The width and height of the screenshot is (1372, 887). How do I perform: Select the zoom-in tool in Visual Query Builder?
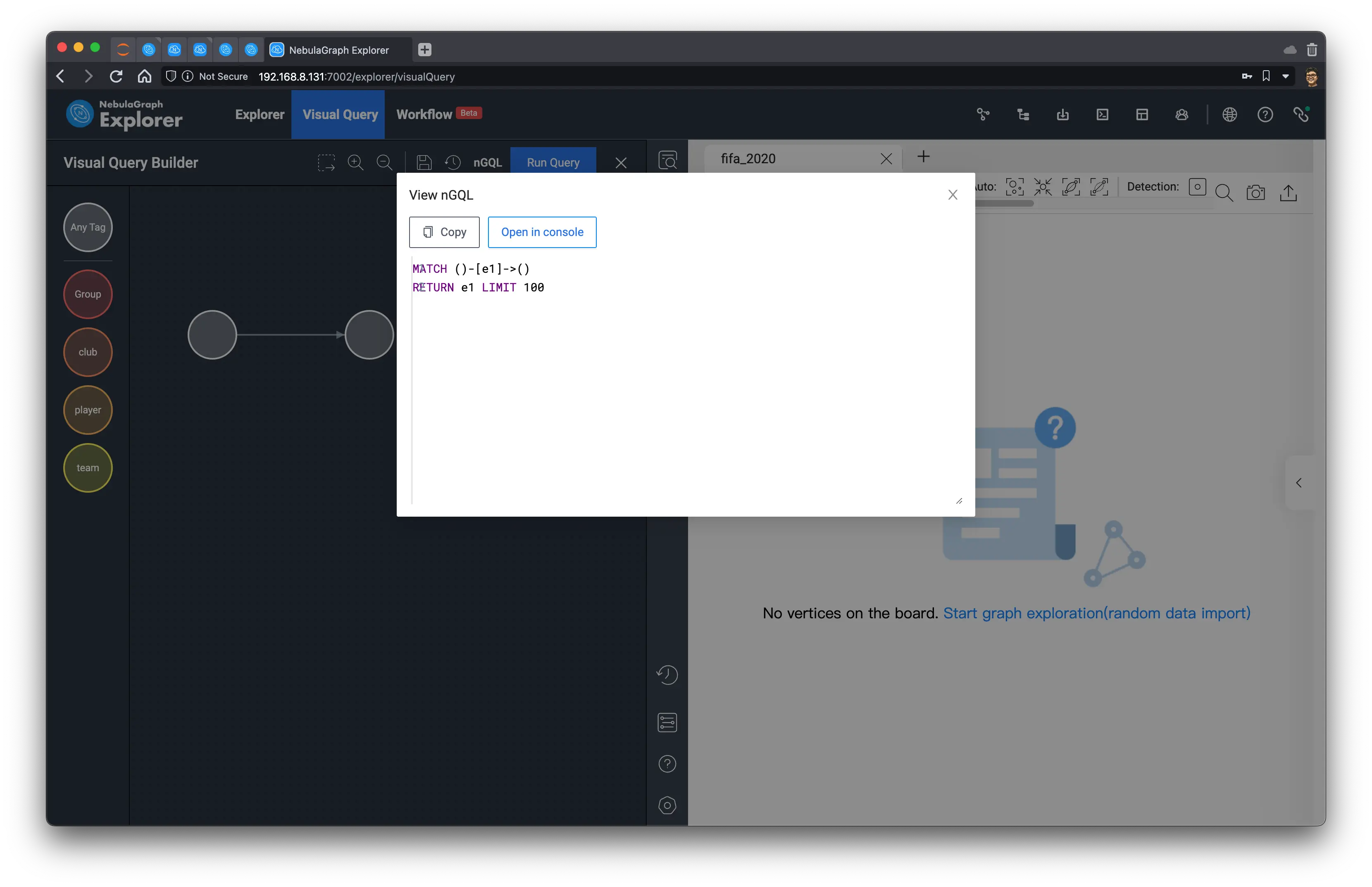[355, 162]
